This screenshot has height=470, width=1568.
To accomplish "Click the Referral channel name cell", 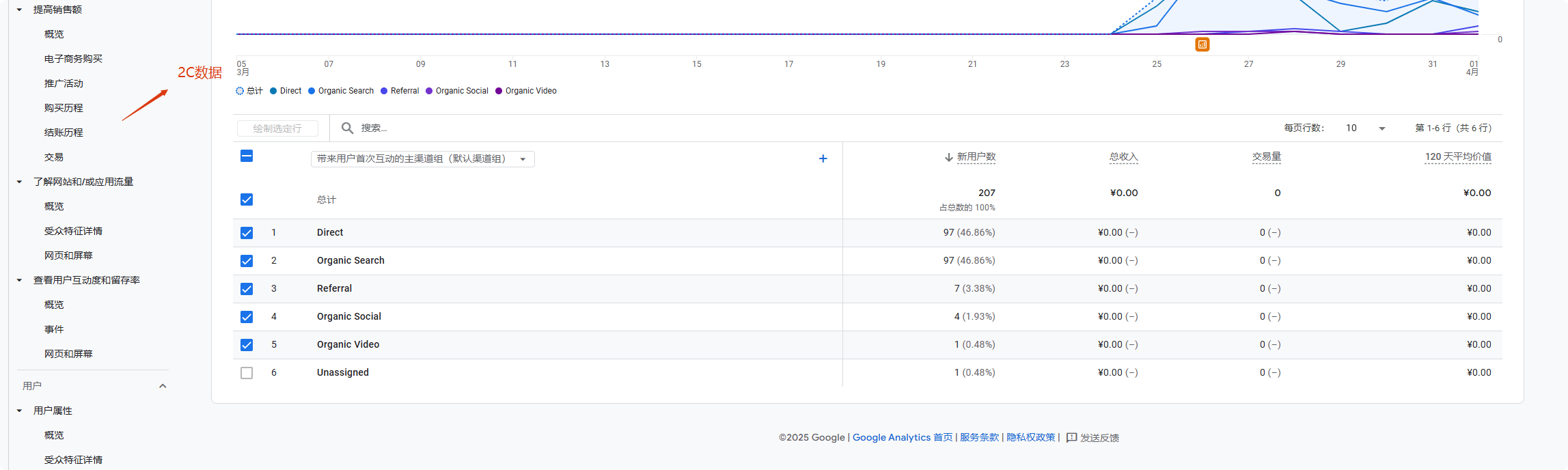I will click(334, 289).
